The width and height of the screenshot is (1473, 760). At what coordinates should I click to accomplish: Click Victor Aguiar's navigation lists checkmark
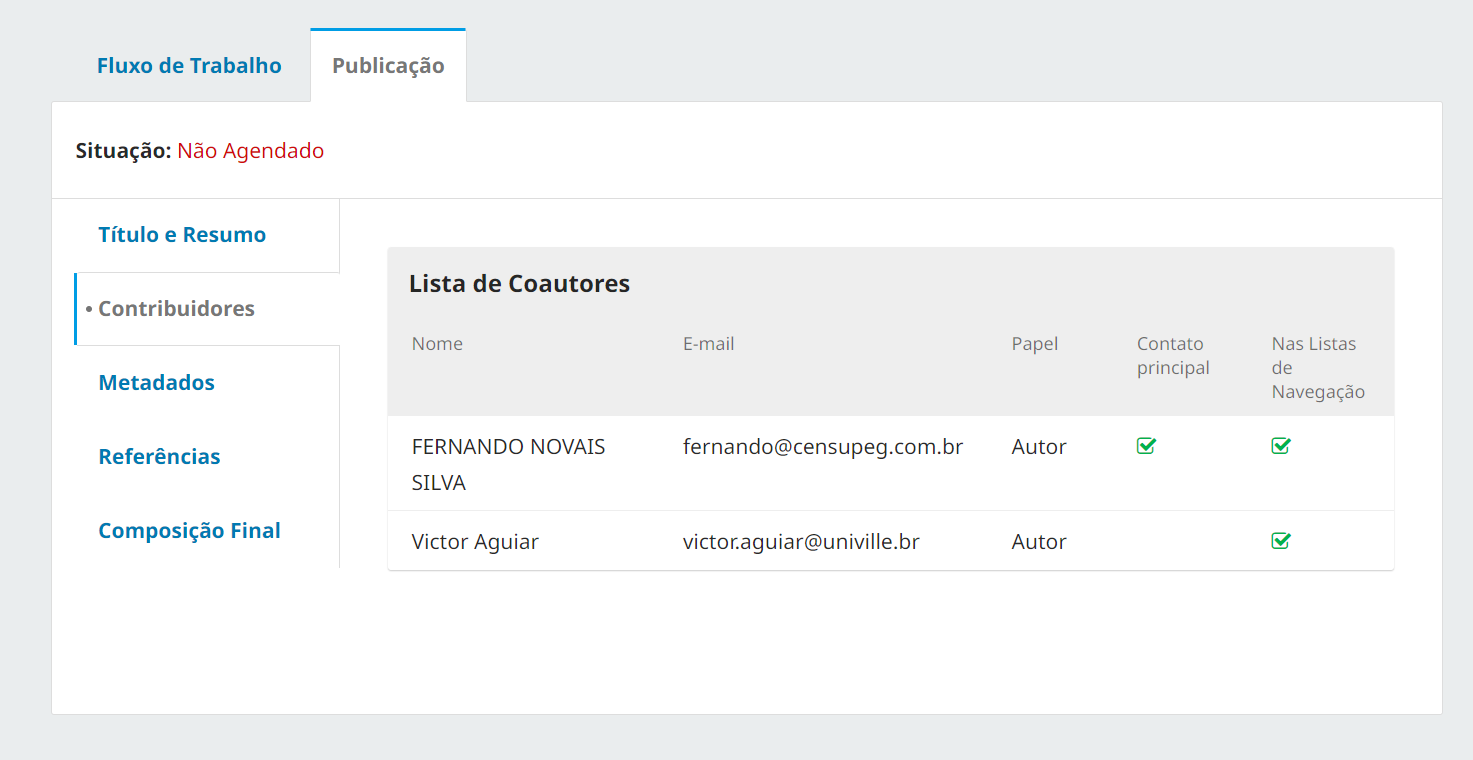(x=1281, y=541)
